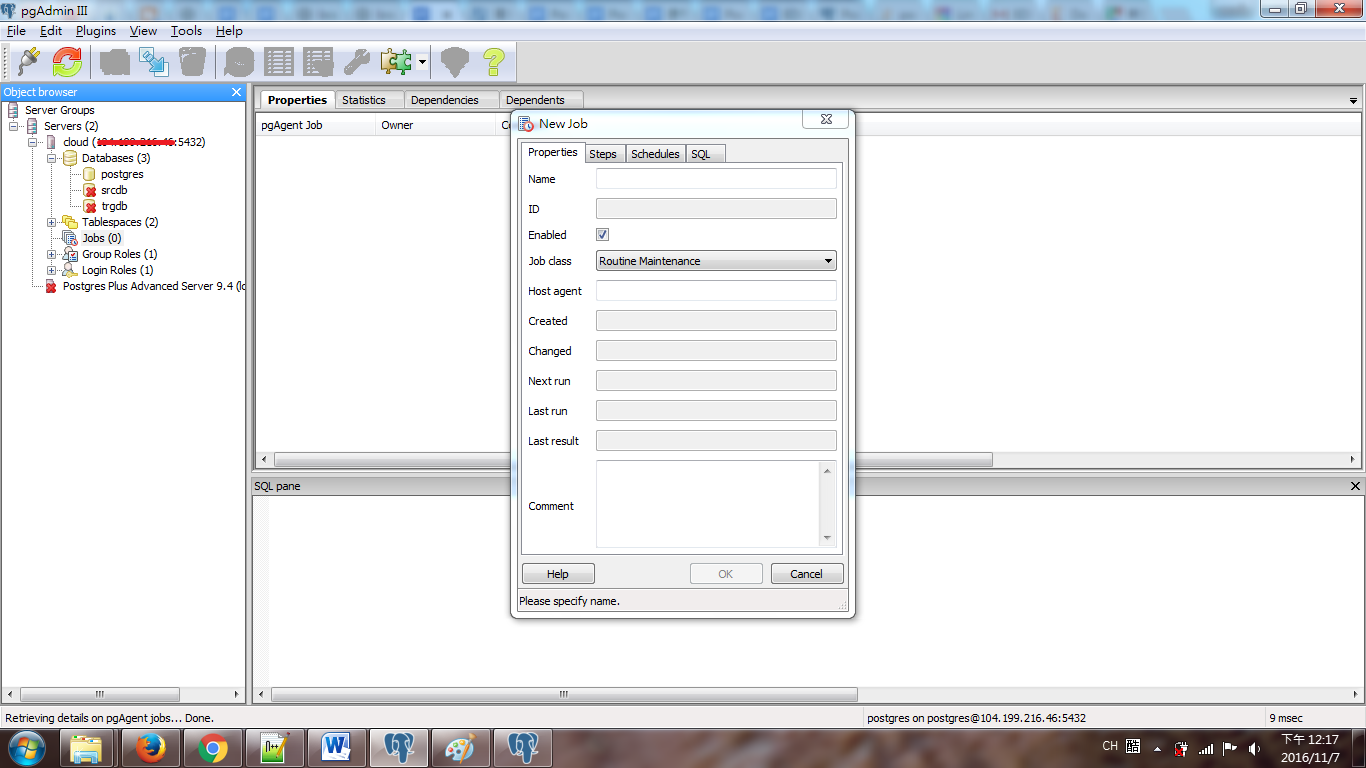Select the Server Groups root node
The image size is (1366, 768).
click(60, 110)
